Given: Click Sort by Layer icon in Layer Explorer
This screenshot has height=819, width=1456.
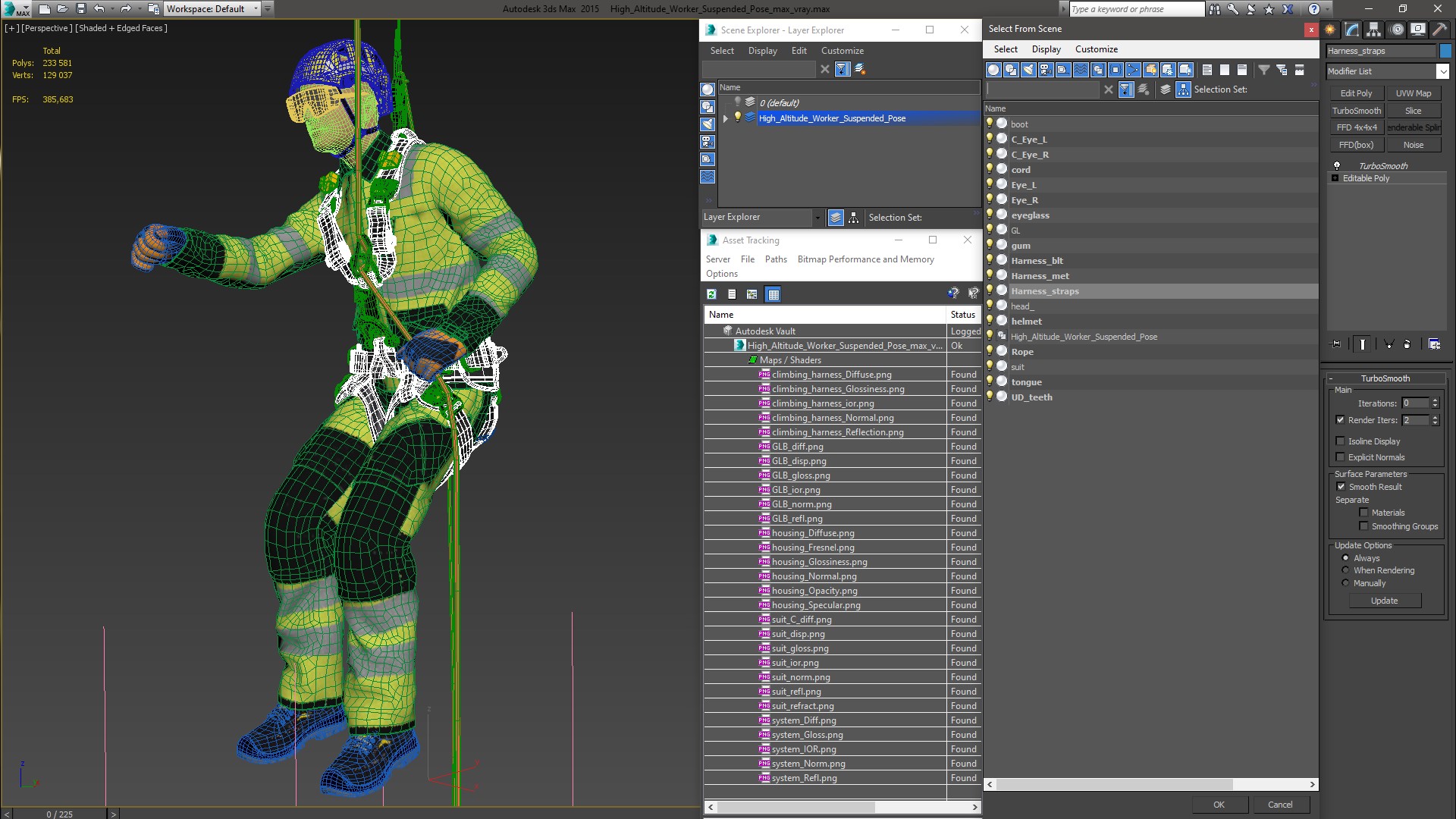Looking at the screenshot, I should (x=836, y=218).
